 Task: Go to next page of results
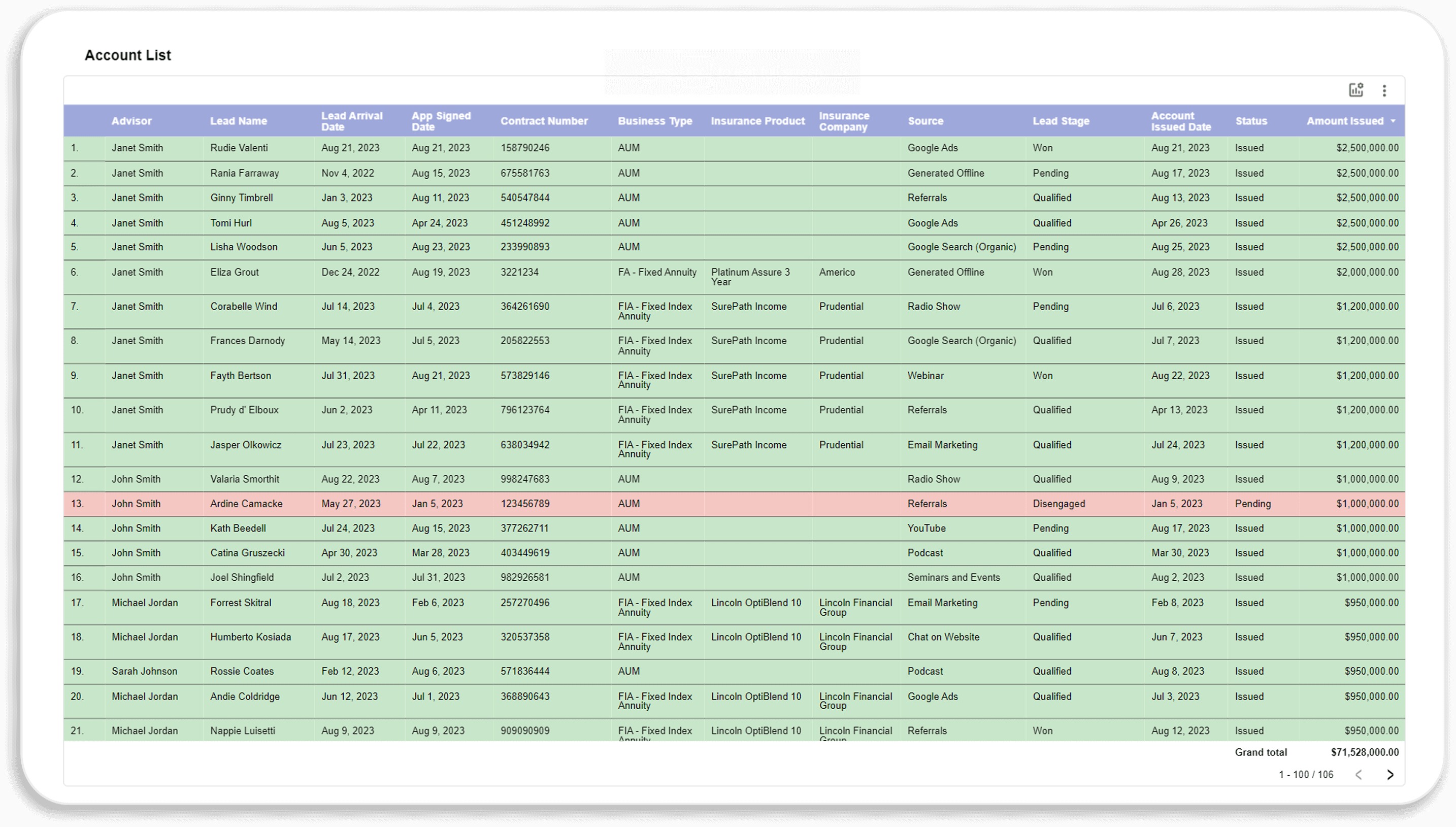click(x=1390, y=775)
